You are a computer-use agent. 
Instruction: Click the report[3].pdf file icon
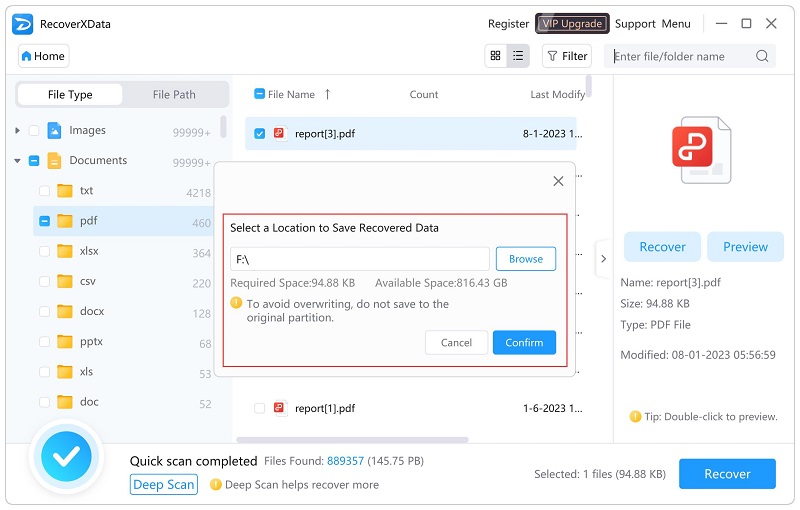[x=279, y=133]
